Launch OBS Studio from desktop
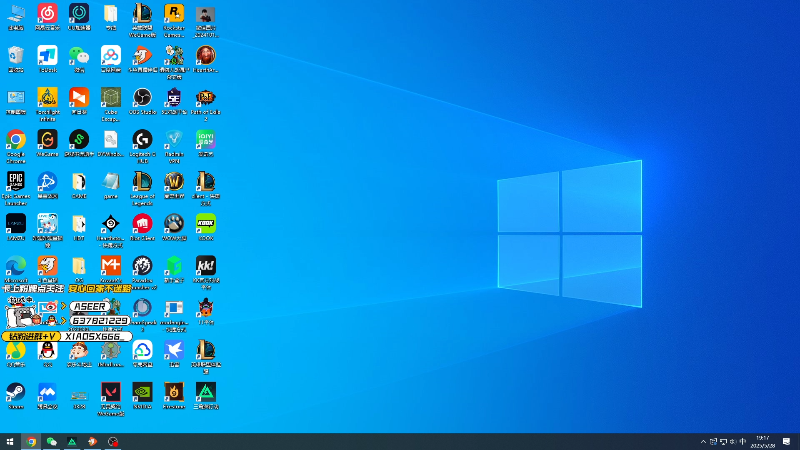Image resolution: width=800 pixels, height=450 pixels. tap(142, 101)
